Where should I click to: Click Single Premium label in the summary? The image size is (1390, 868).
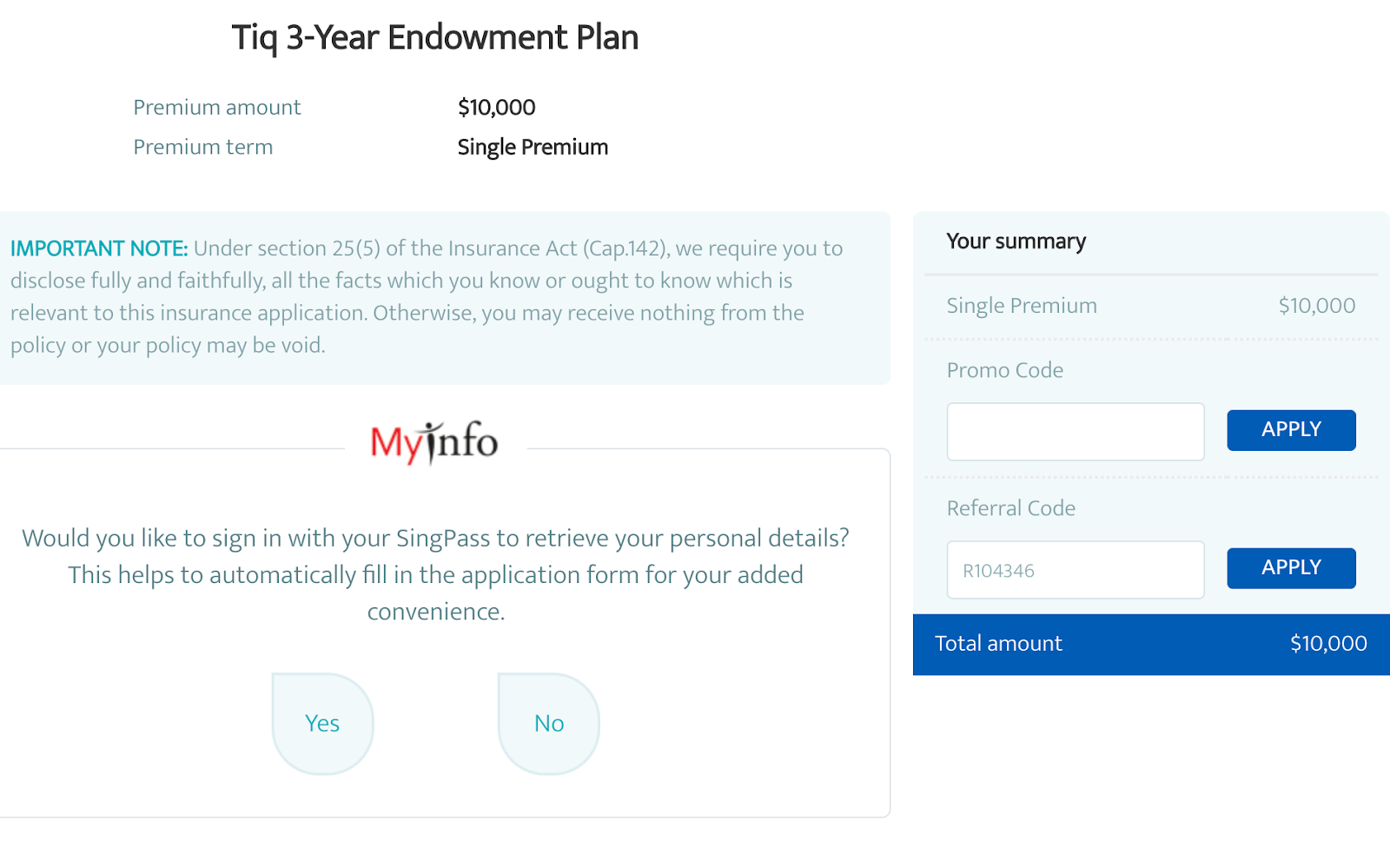[1022, 306]
